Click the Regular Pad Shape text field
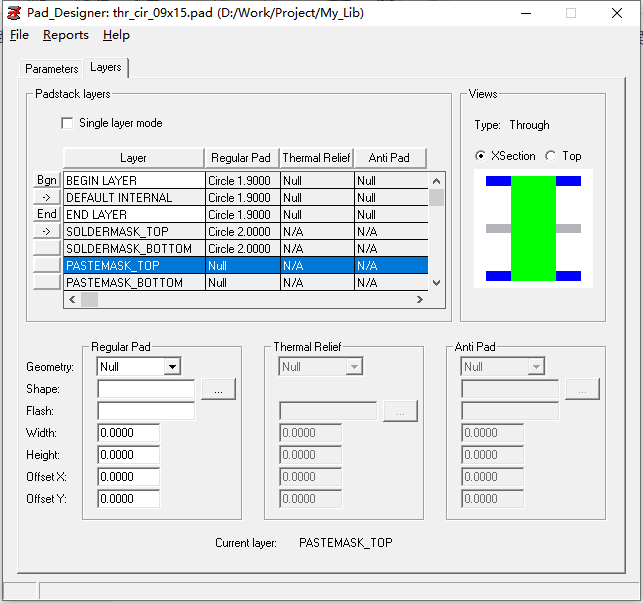 pyautogui.click(x=146, y=389)
